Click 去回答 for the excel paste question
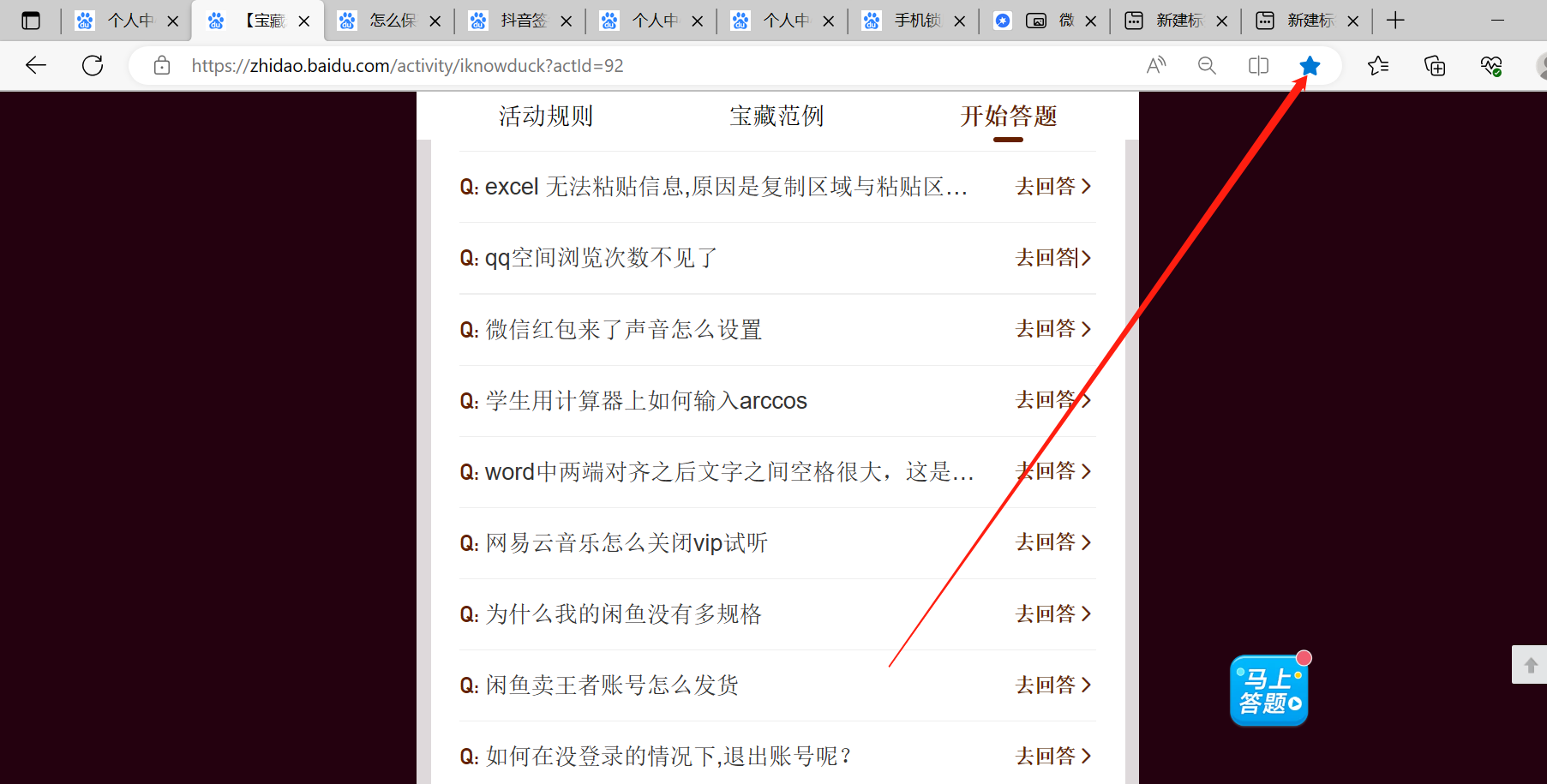The width and height of the screenshot is (1547, 784). 1053,186
